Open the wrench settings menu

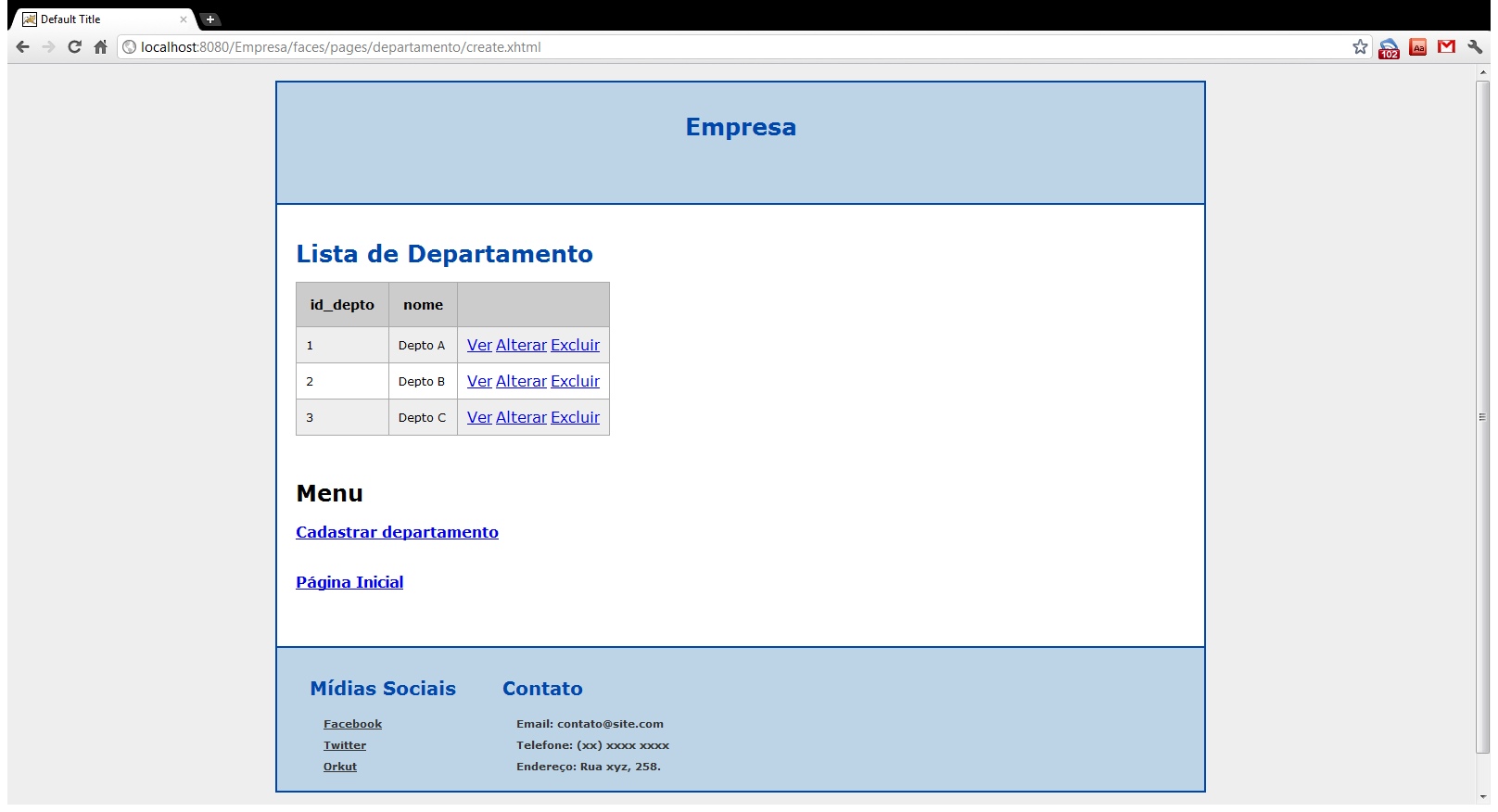(x=1475, y=47)
